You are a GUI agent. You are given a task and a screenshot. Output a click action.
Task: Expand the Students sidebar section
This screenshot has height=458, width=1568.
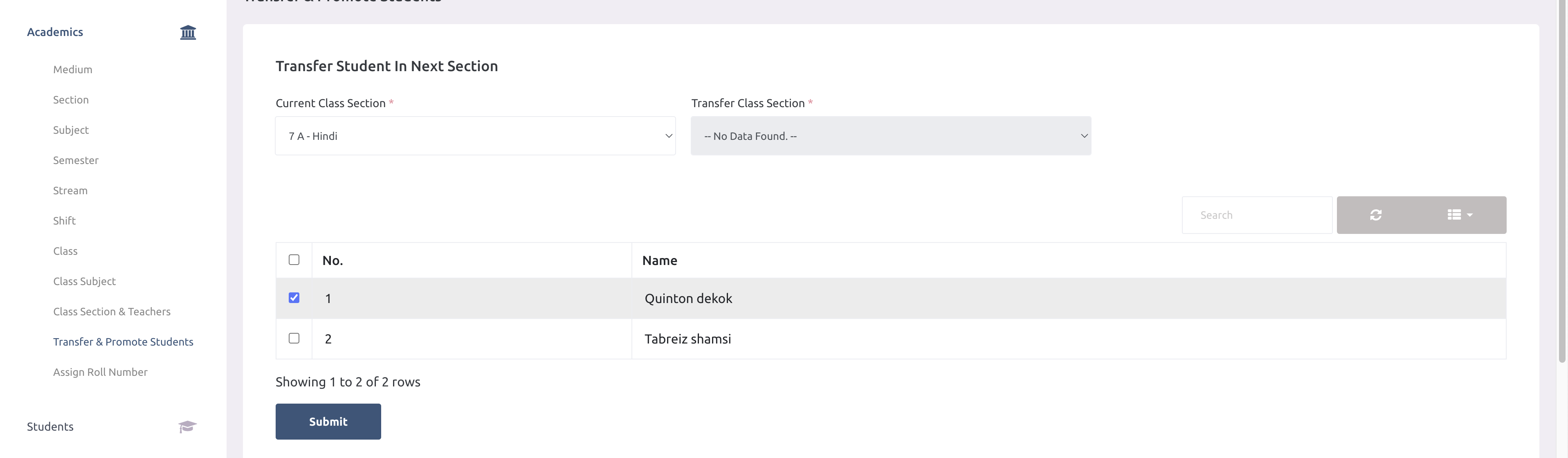50,427
